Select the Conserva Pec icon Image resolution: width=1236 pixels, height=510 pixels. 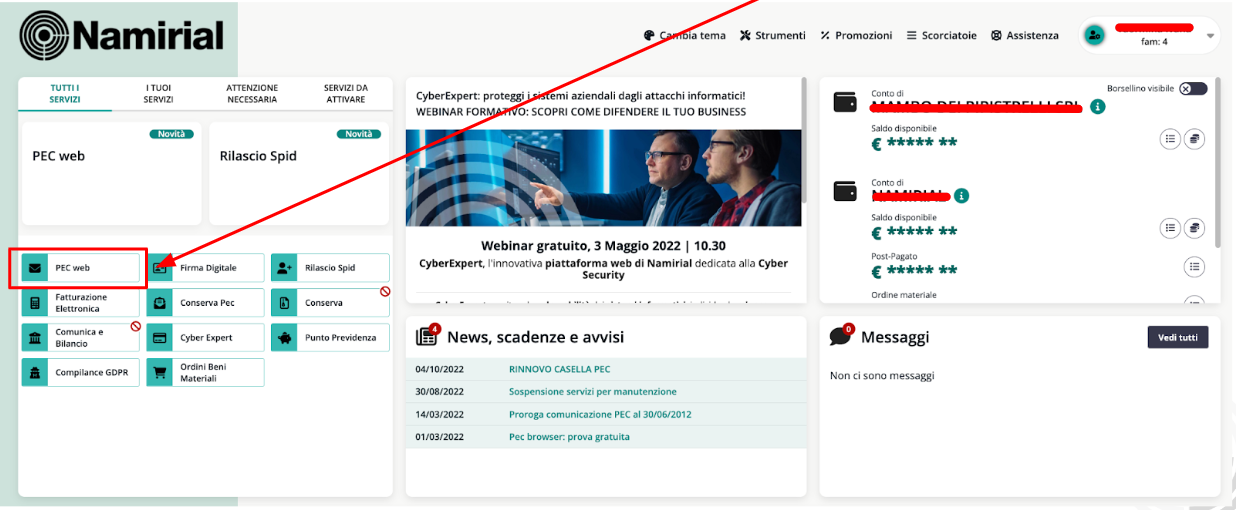tap(160, 303)
